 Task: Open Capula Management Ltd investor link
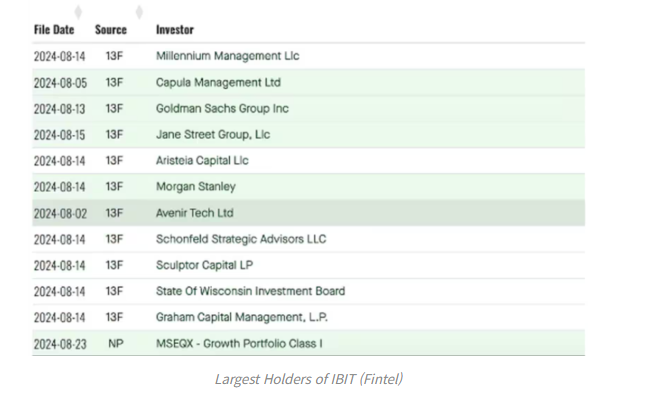click(218, 82)
